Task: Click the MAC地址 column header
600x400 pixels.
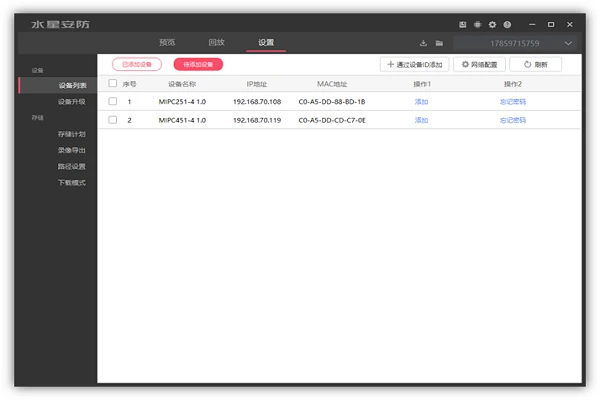Action: [x=332, y=84]
